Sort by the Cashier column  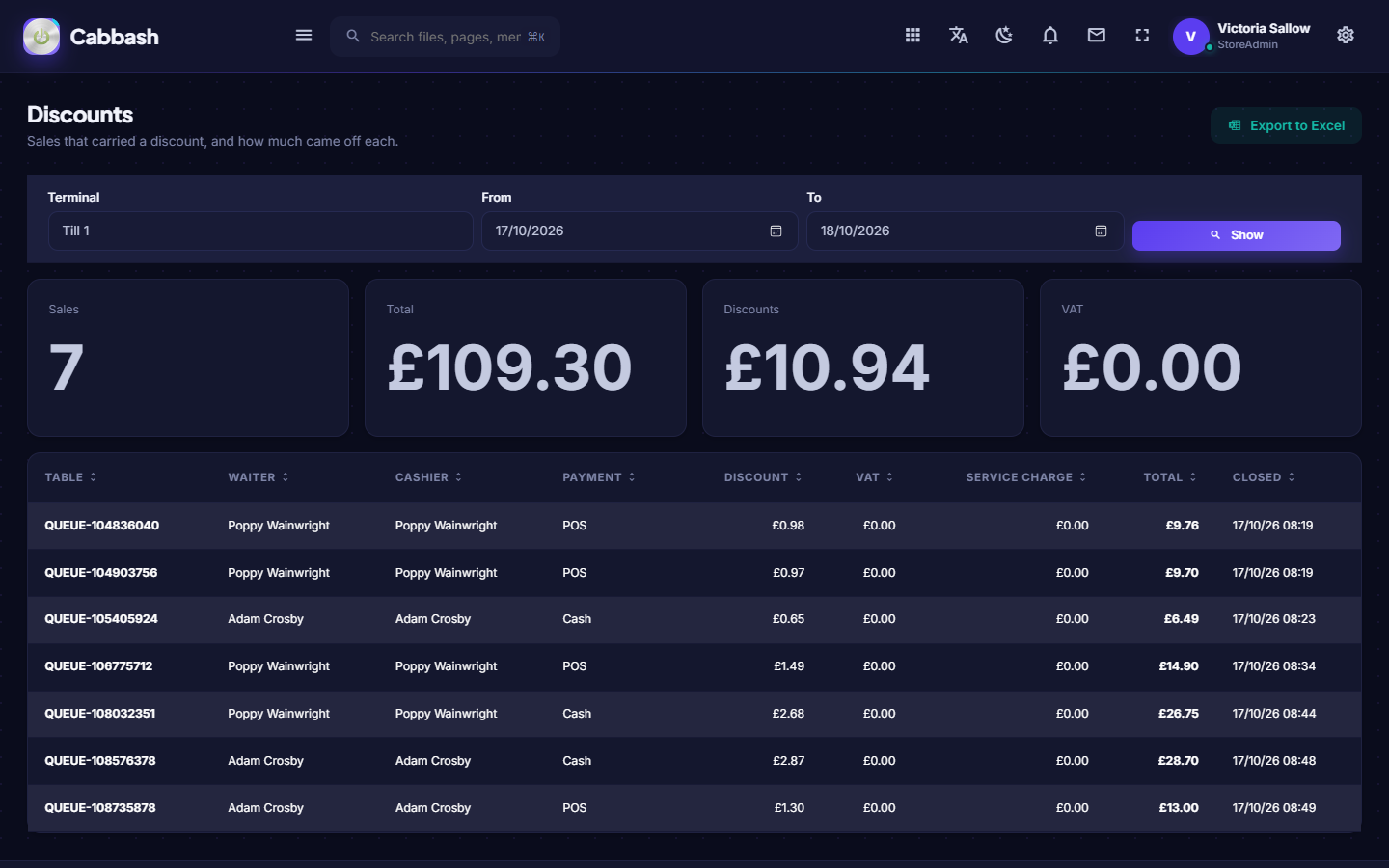point(428,477)
